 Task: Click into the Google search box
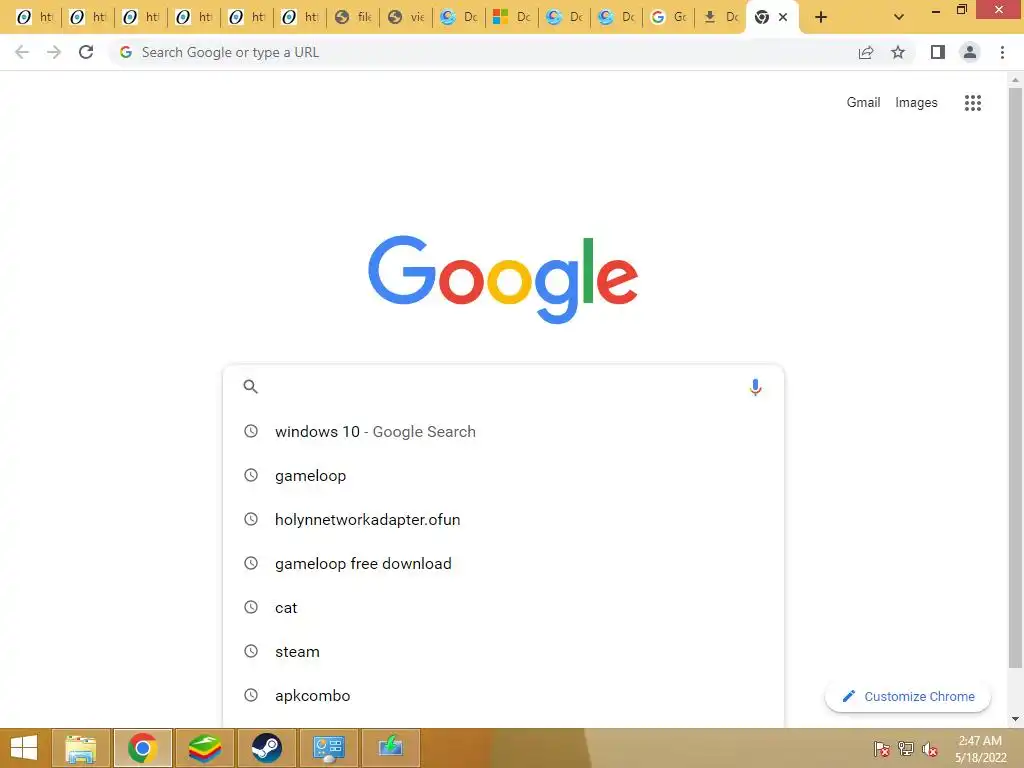(503, 387)
